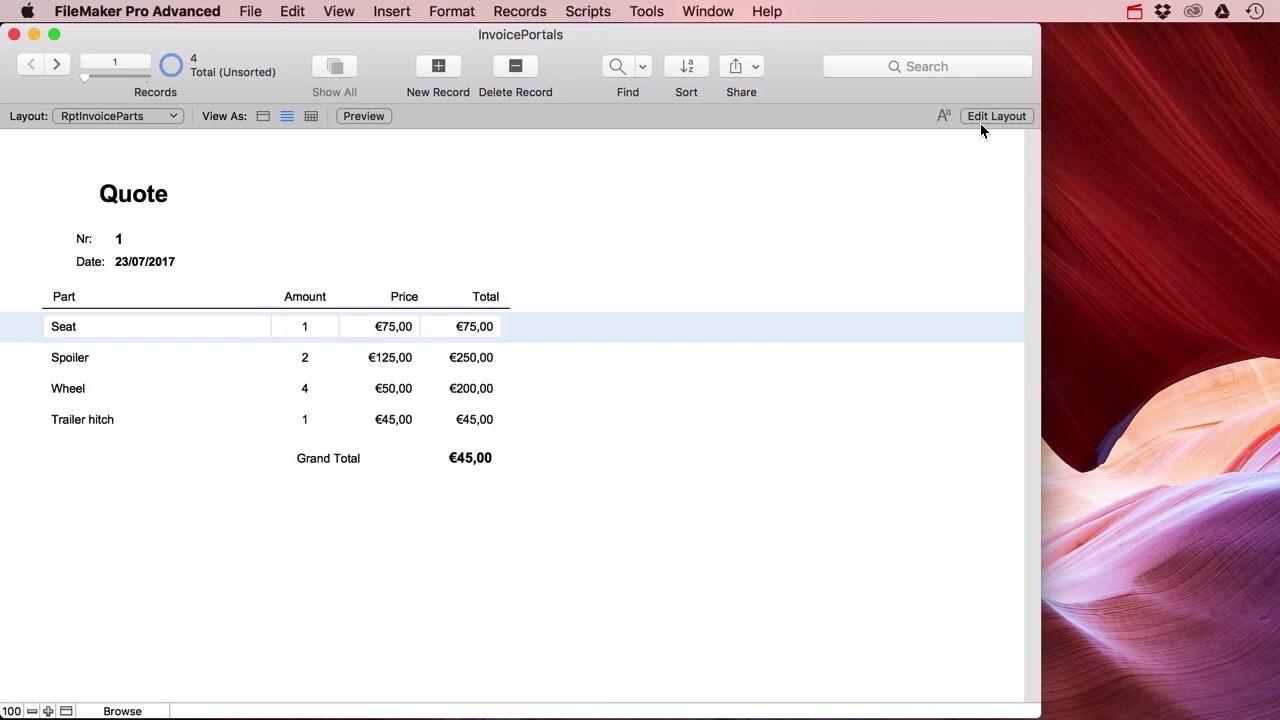This screenshot has height=720, width=1280.
Task: Click Google Drive menu bar icon
Action: tap(1222, 11)
